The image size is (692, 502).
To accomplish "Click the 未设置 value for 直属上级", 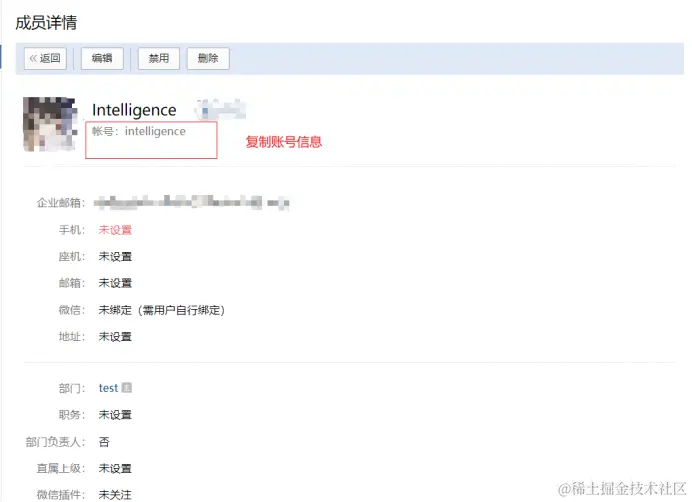I will pos(115,468).
